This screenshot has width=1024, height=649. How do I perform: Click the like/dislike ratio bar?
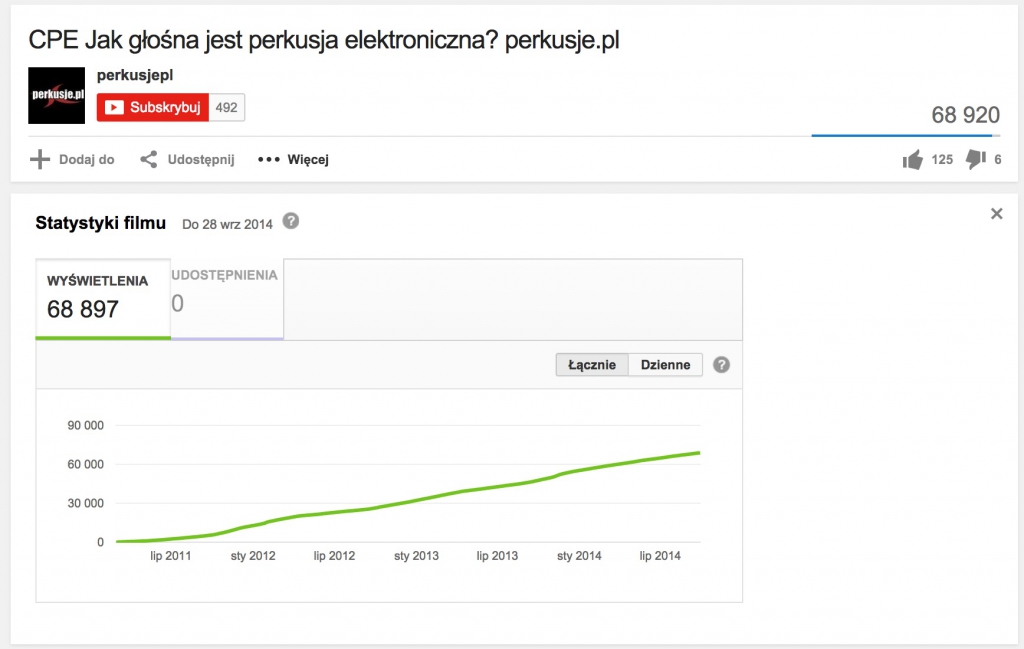tap(905, 135)
